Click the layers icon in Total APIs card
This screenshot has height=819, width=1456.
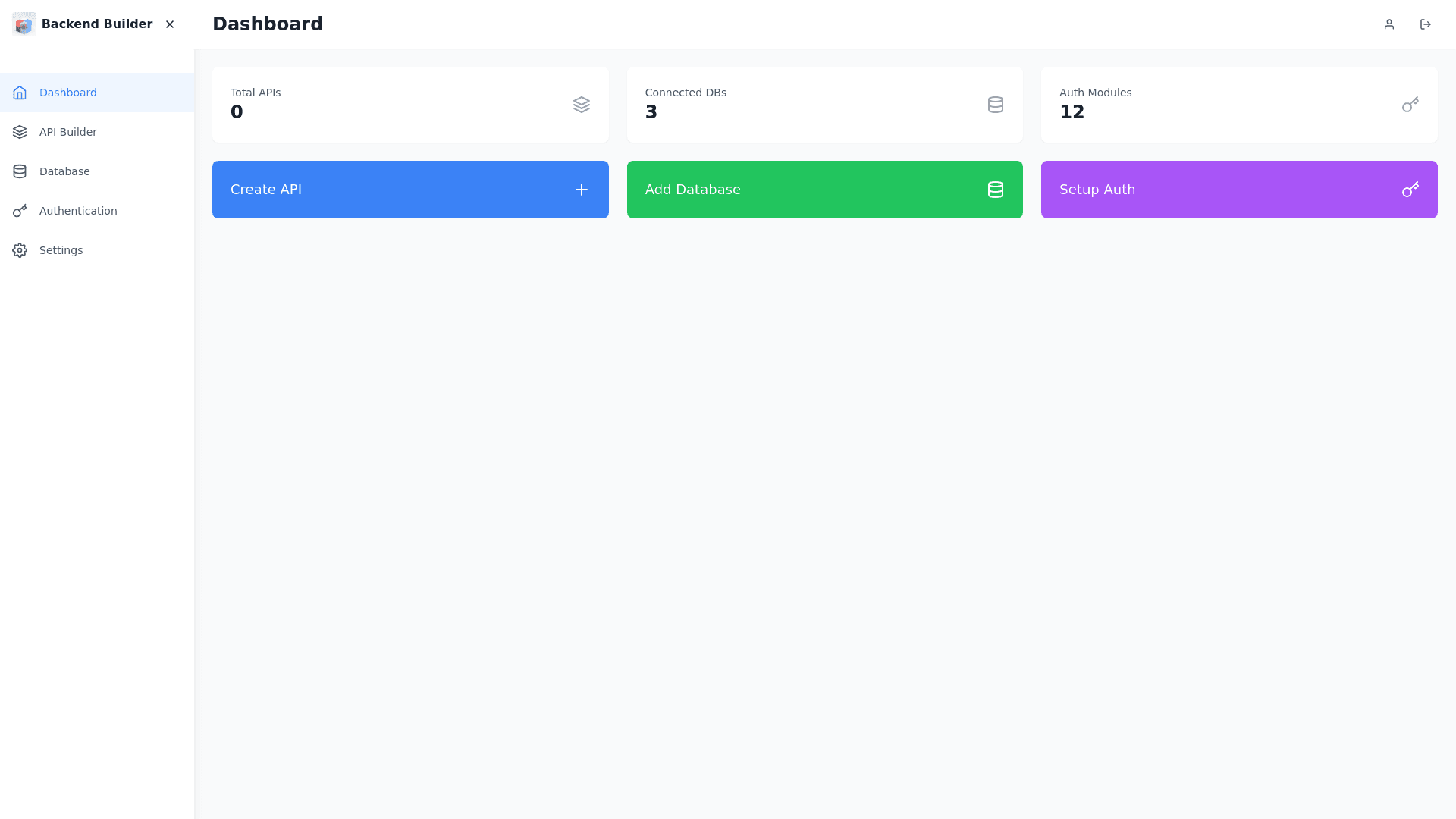point(581,105)
